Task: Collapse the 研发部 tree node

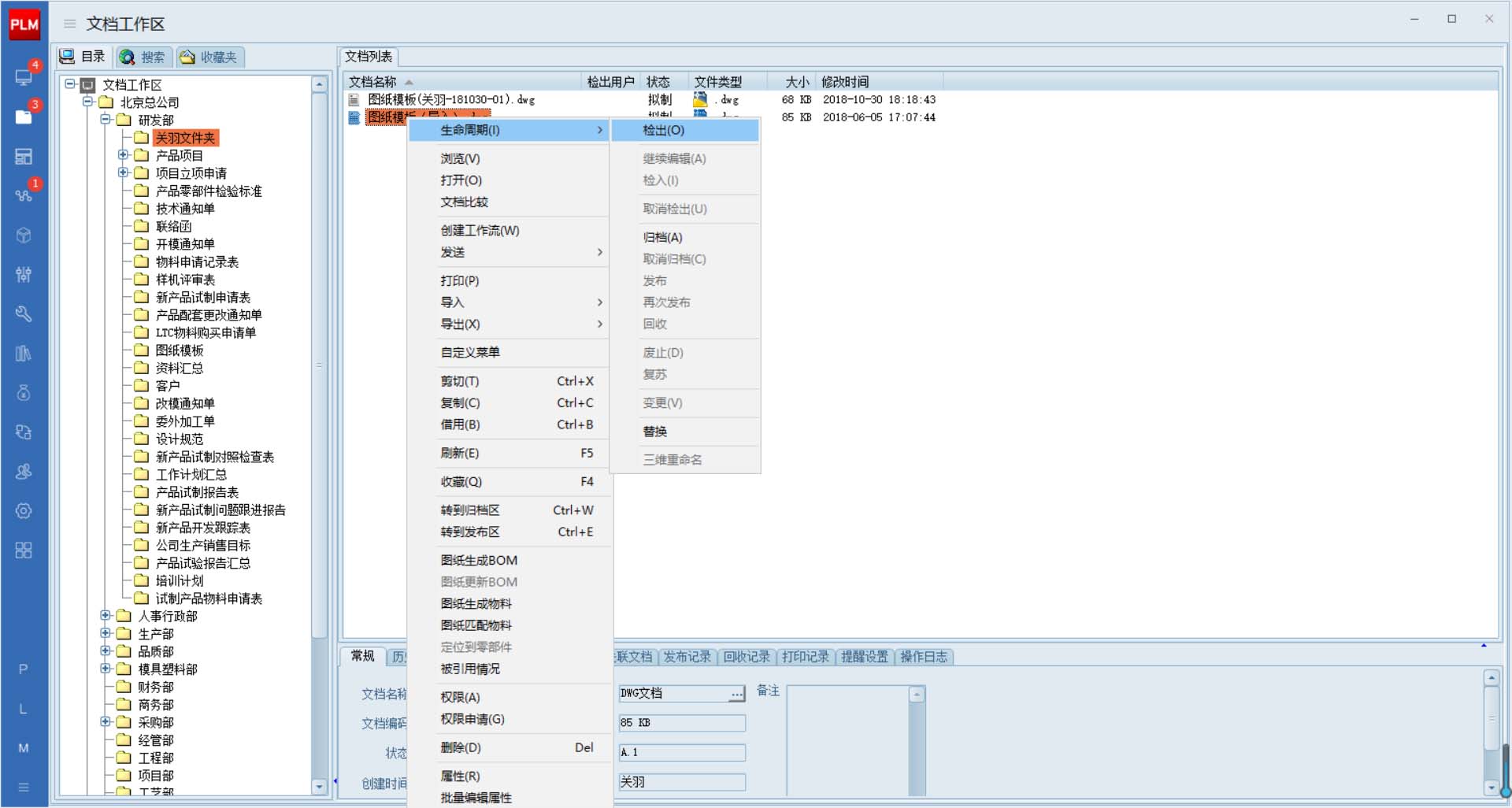Action: tap(106, 120)
